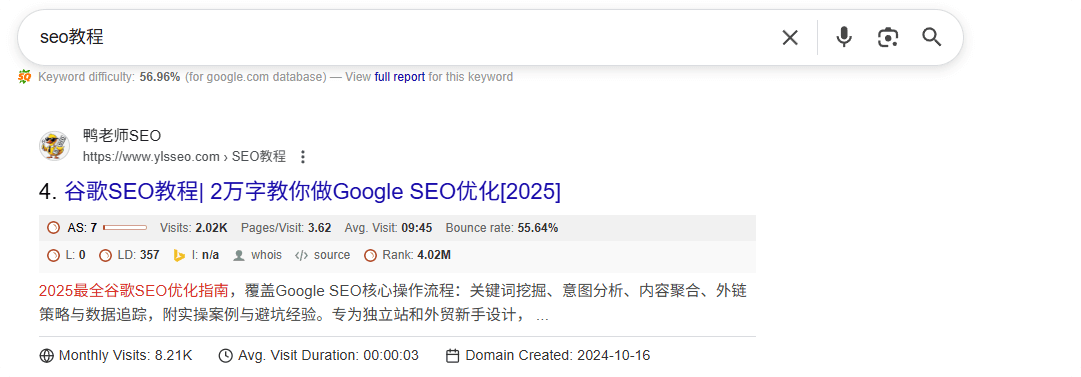
Task: Submit the search with the magnifier icon
Action: pos(931,37)
